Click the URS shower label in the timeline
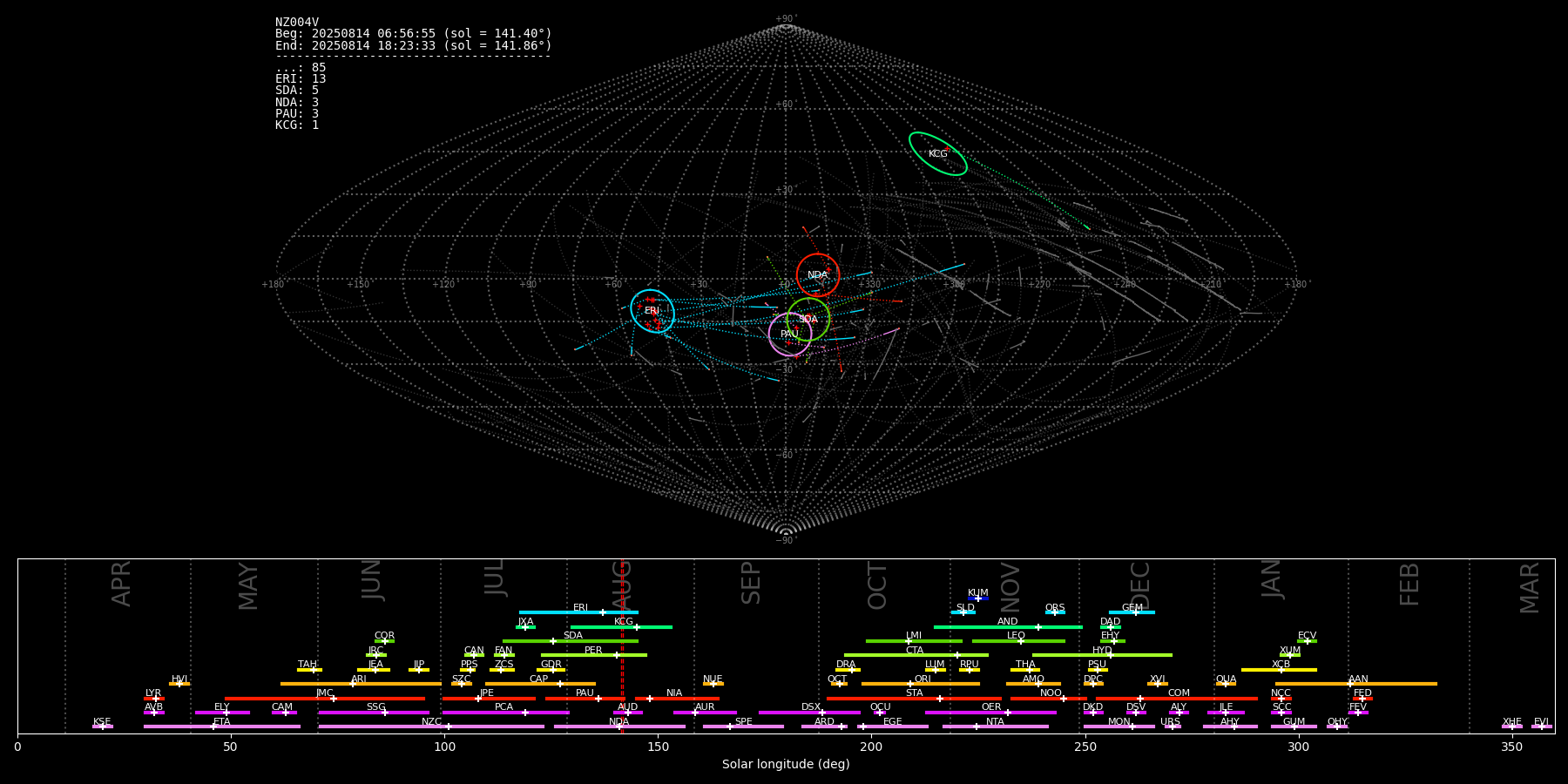 coord(1170,722)
